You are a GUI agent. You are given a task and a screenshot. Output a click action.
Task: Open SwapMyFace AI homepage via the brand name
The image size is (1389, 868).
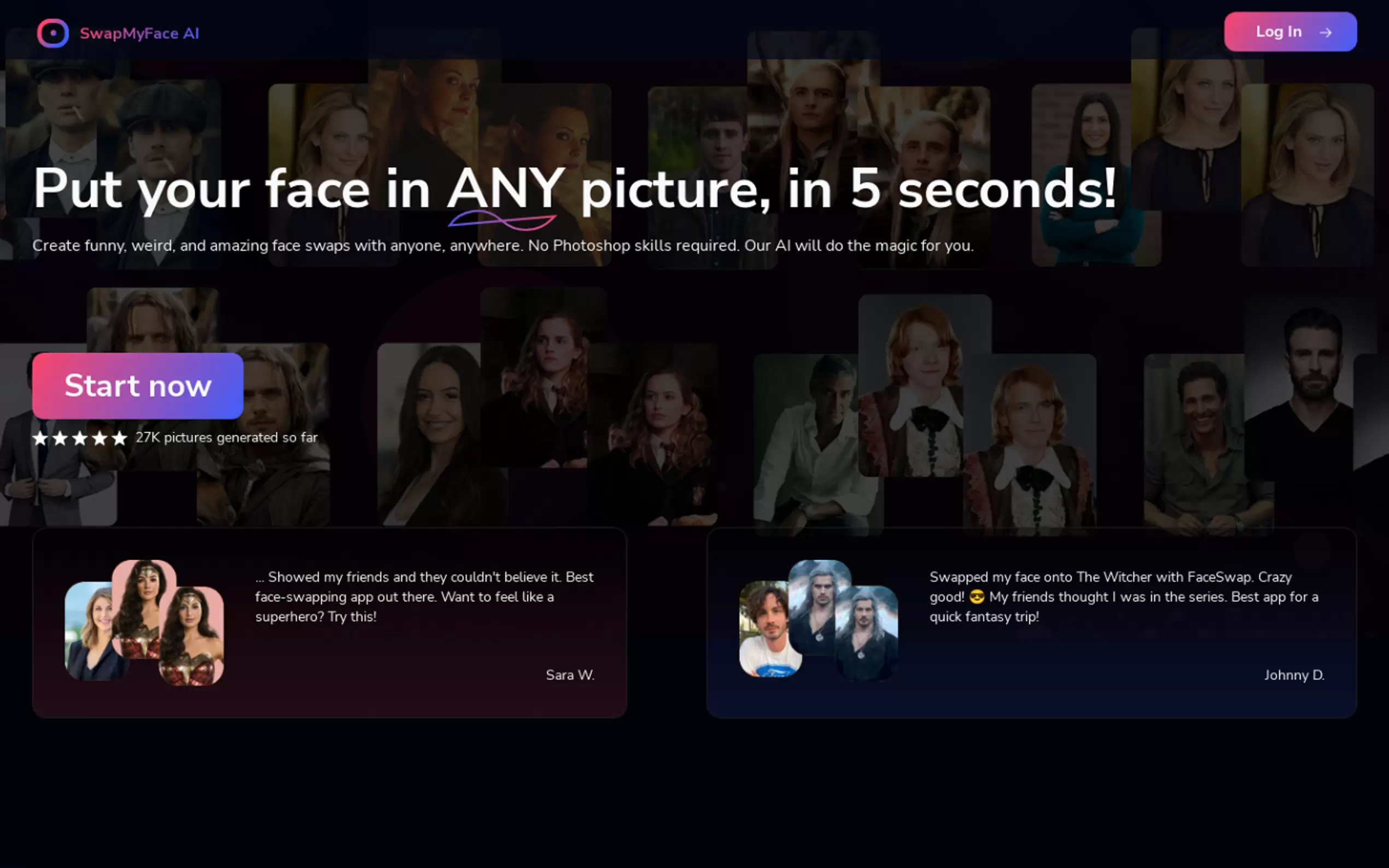140,33
